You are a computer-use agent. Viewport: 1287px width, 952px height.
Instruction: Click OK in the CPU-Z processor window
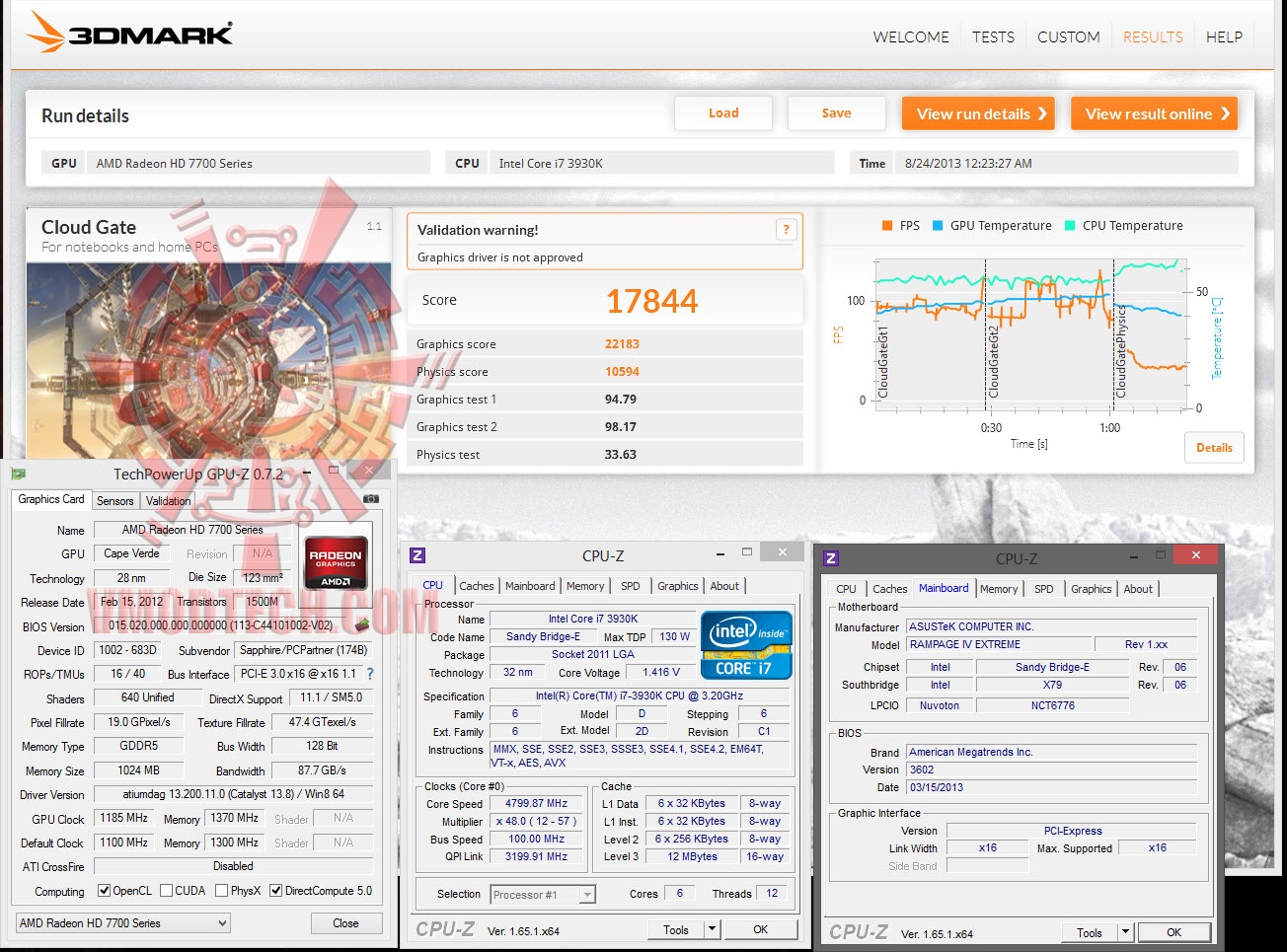760,929
